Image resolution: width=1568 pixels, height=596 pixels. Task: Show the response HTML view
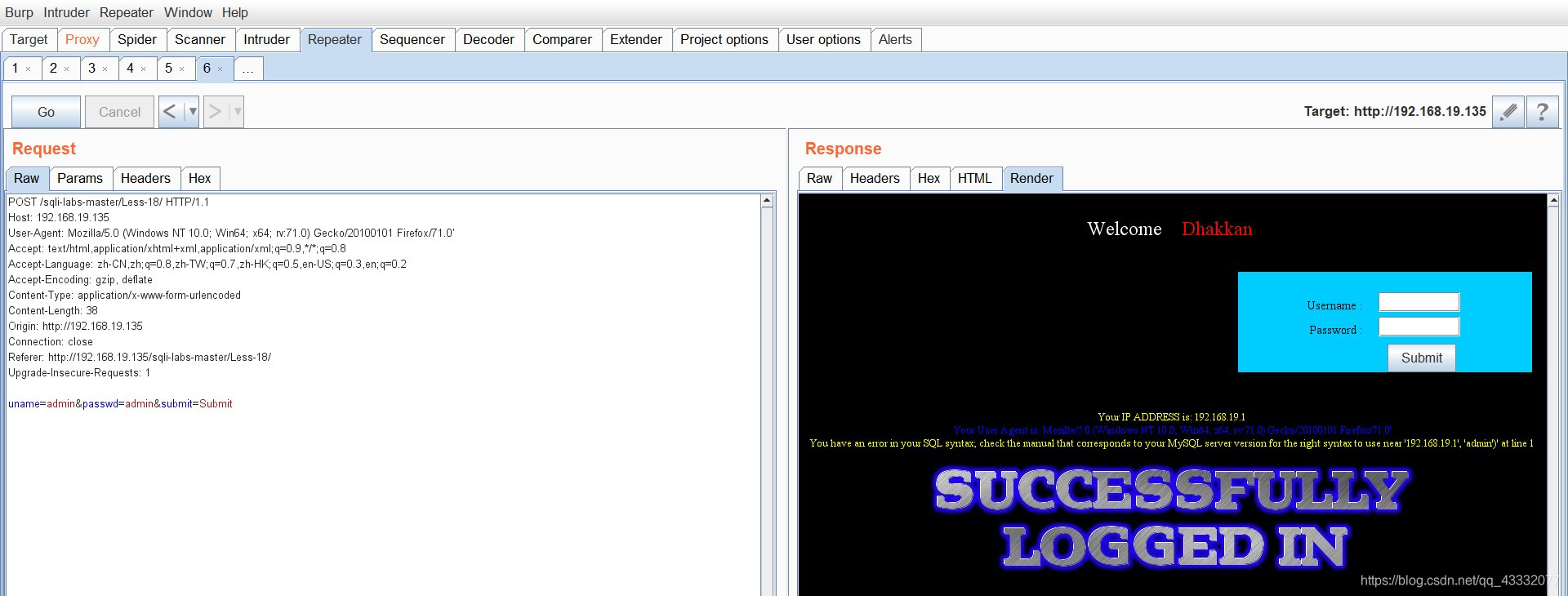point(975,178)
